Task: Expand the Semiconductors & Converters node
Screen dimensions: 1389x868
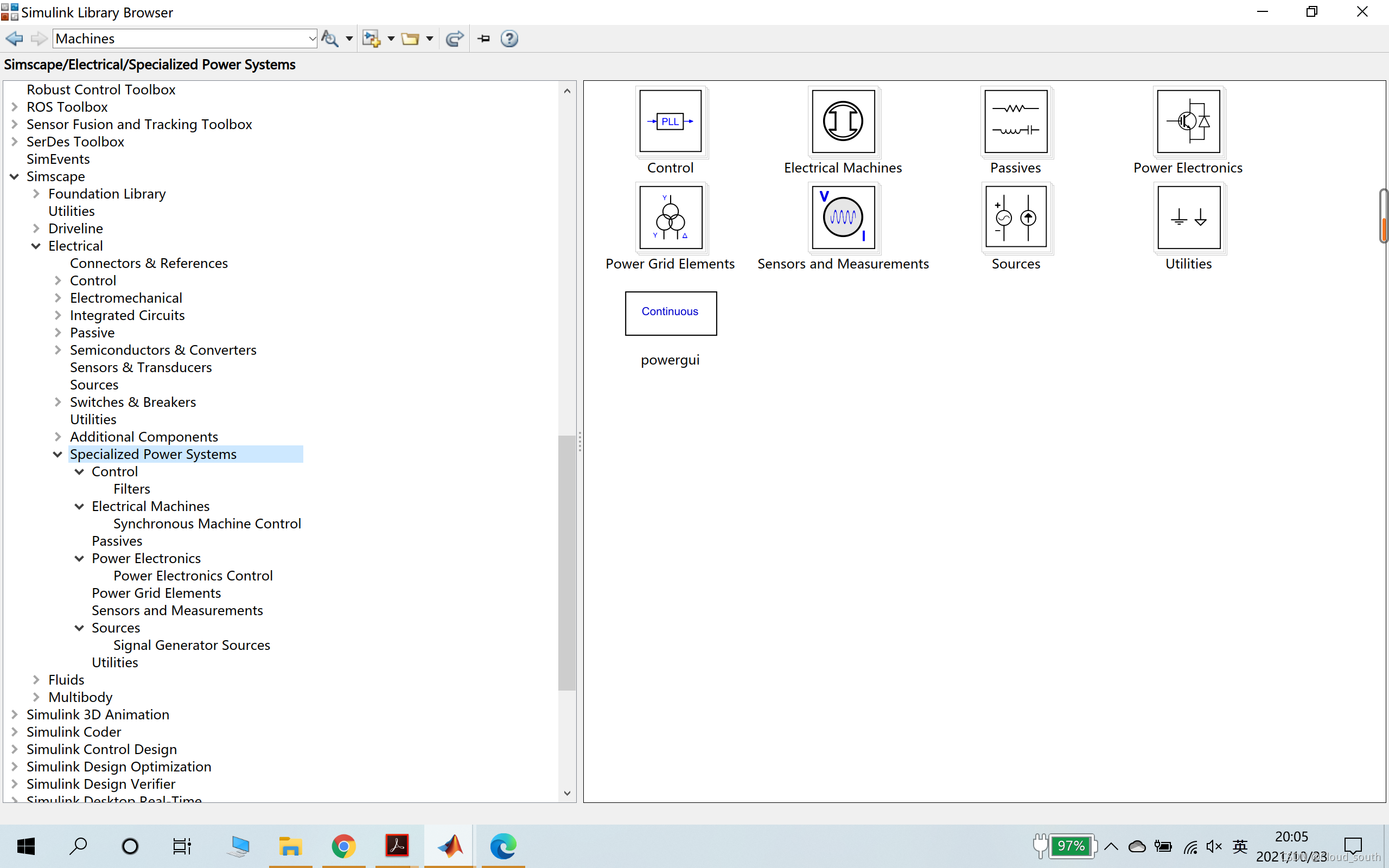Action: pos(58,350)
